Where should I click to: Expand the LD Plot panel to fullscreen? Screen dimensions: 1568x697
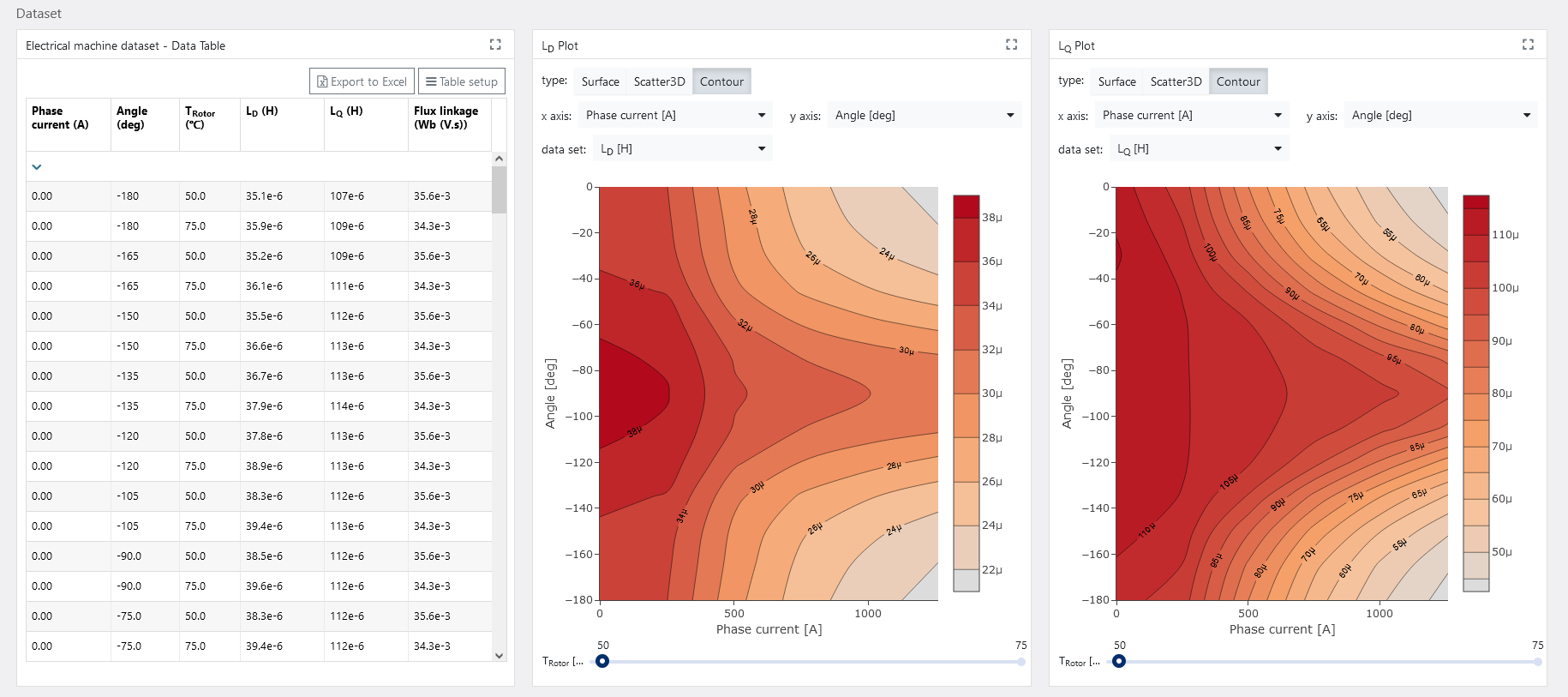(x=1011, y=45)
